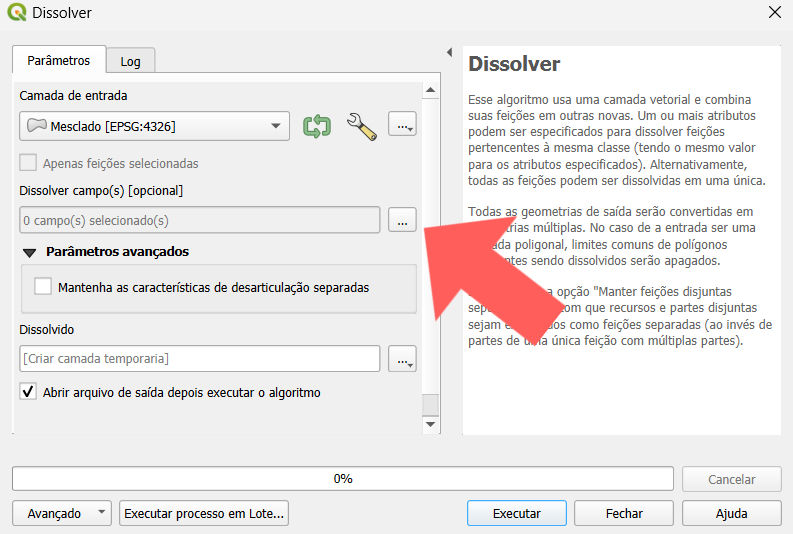This screenshot has height=534, width=793.
Task: Close the Dissolver dialog window
Action: tap(775, 12)
